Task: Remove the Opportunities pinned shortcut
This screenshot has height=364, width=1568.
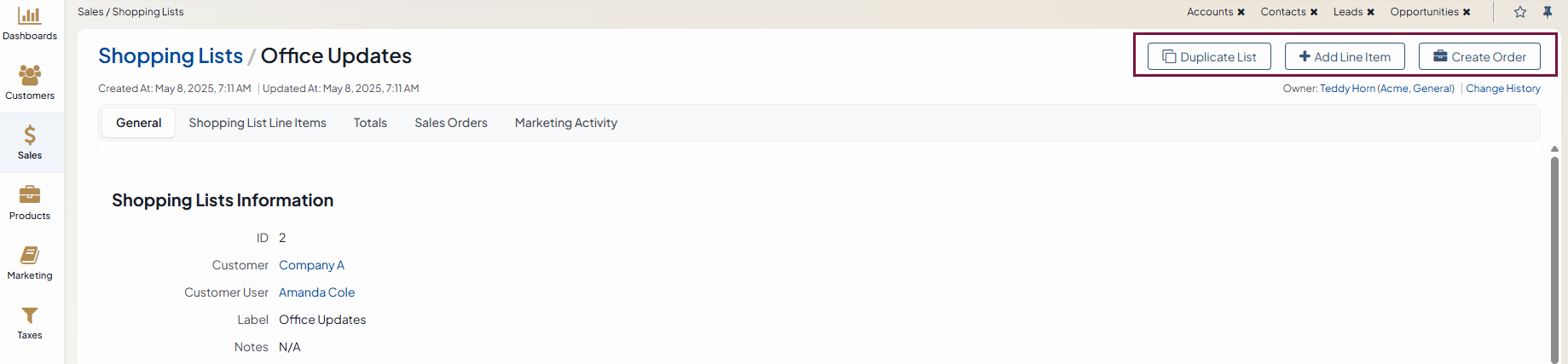Action: click(x=1467, y=12)
